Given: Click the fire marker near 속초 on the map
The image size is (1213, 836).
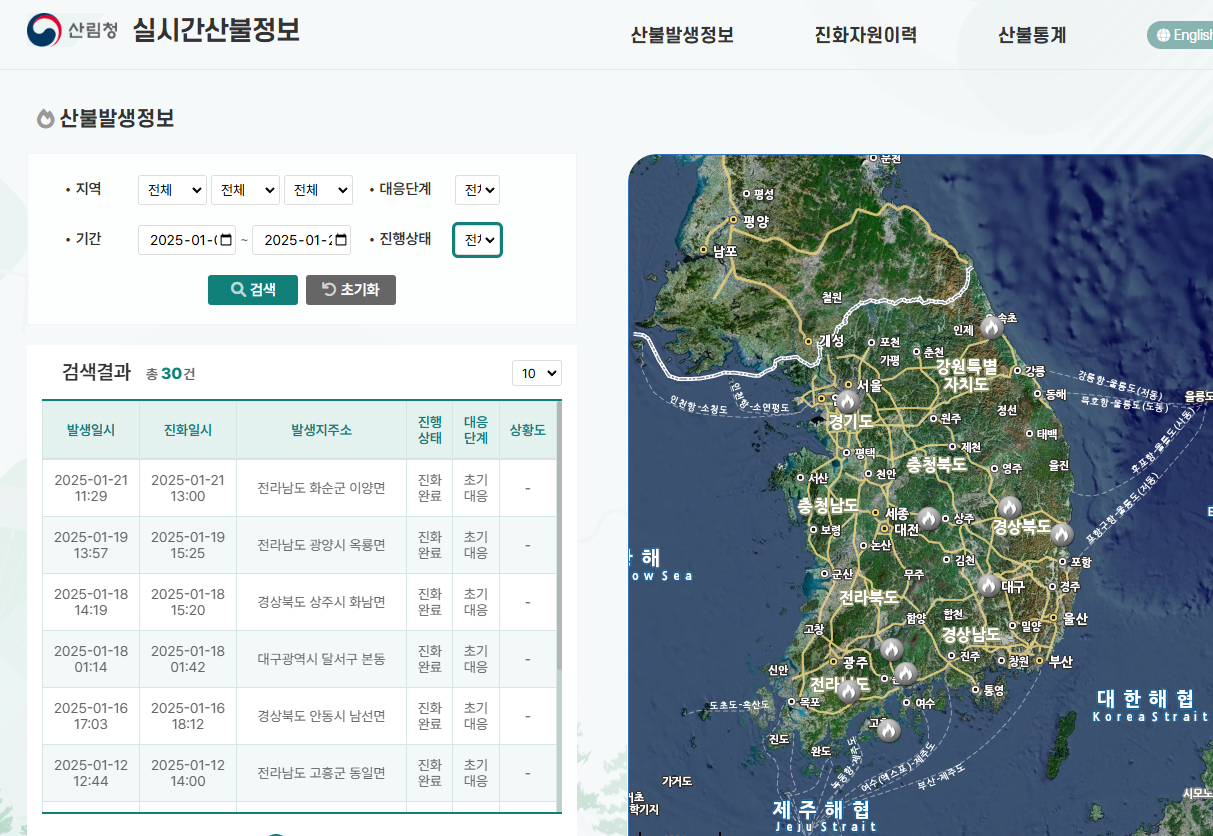Looking at the screenshot, I should tap(992, 328).
